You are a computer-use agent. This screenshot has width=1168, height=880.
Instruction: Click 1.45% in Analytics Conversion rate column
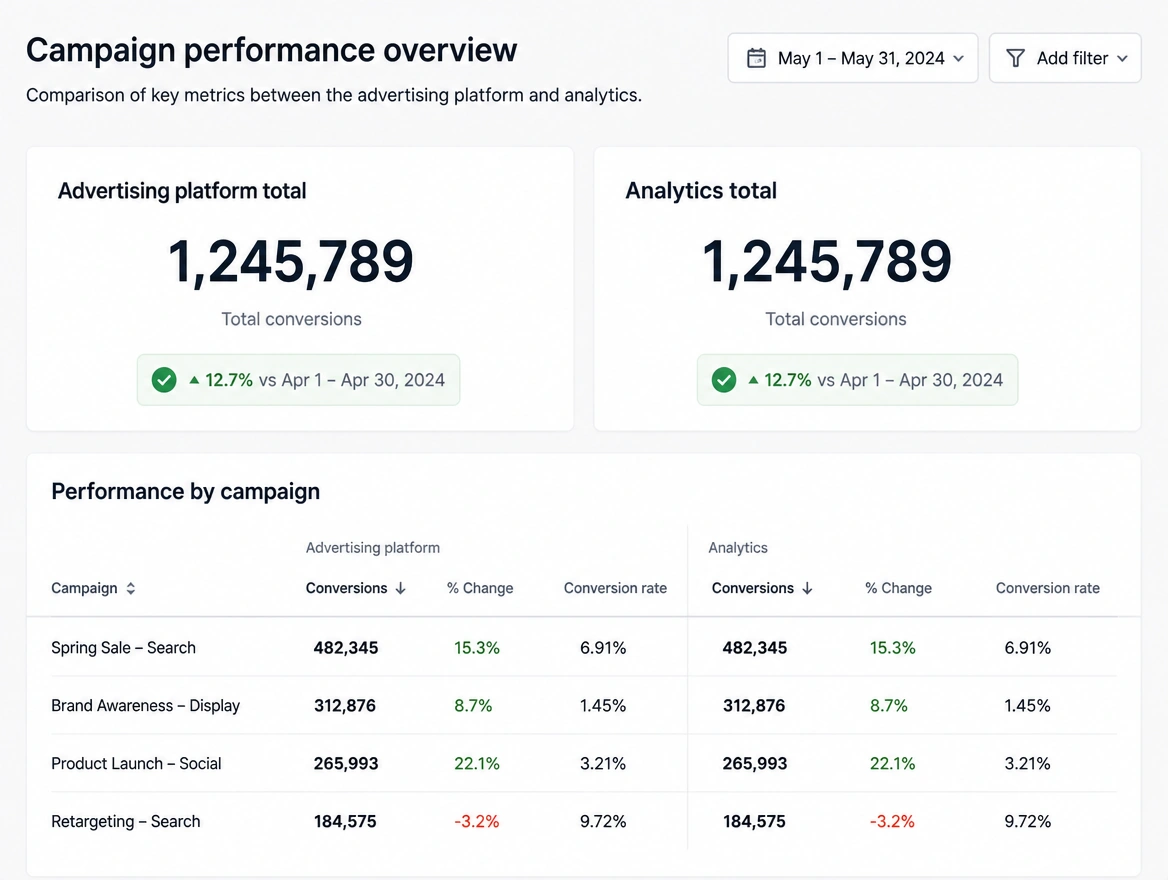(x=1027, y=706)
